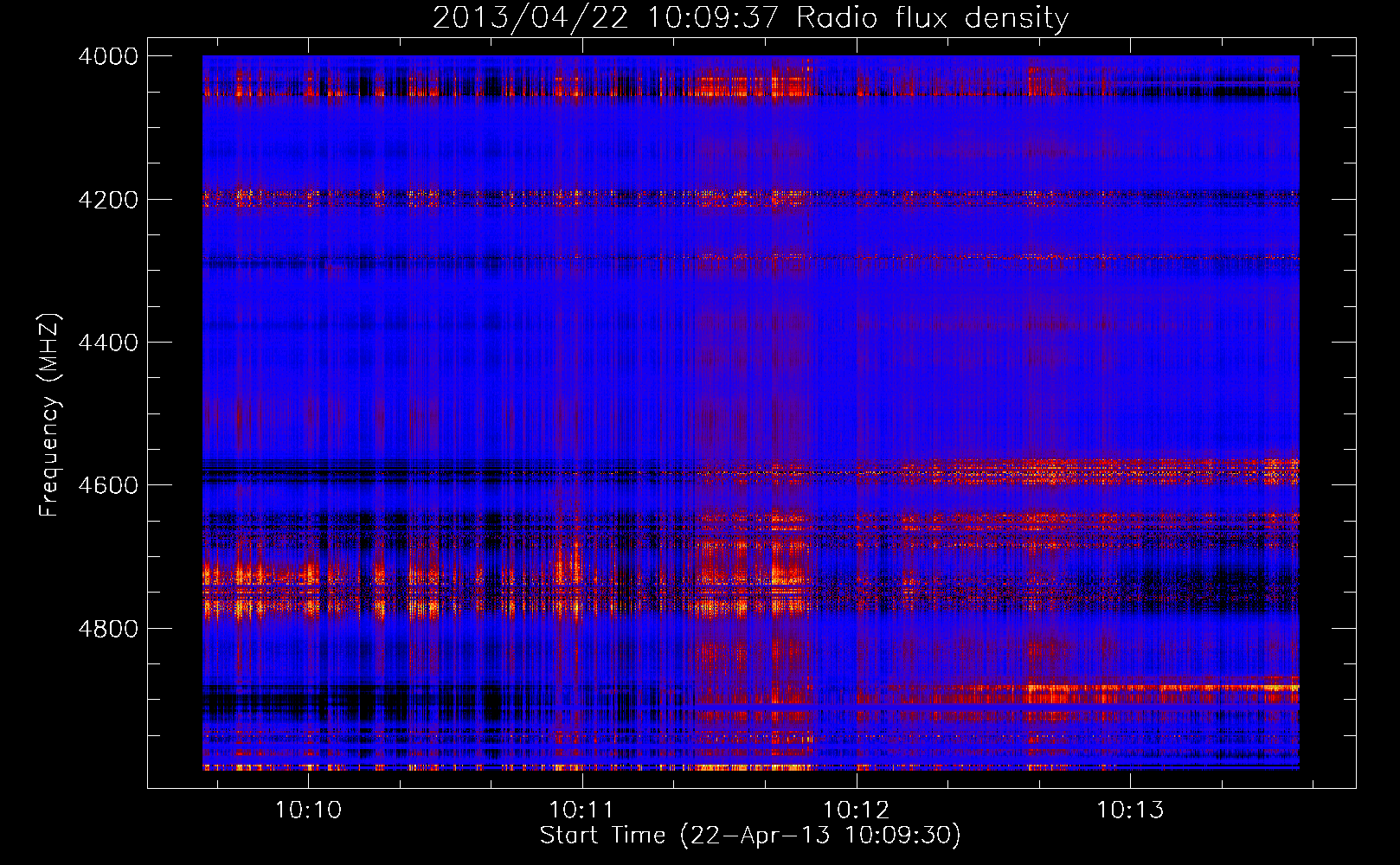This screenshot has height=865, width=1400.
Task: Click the 4400 frequency axis label
Action: tap(108, 343)
